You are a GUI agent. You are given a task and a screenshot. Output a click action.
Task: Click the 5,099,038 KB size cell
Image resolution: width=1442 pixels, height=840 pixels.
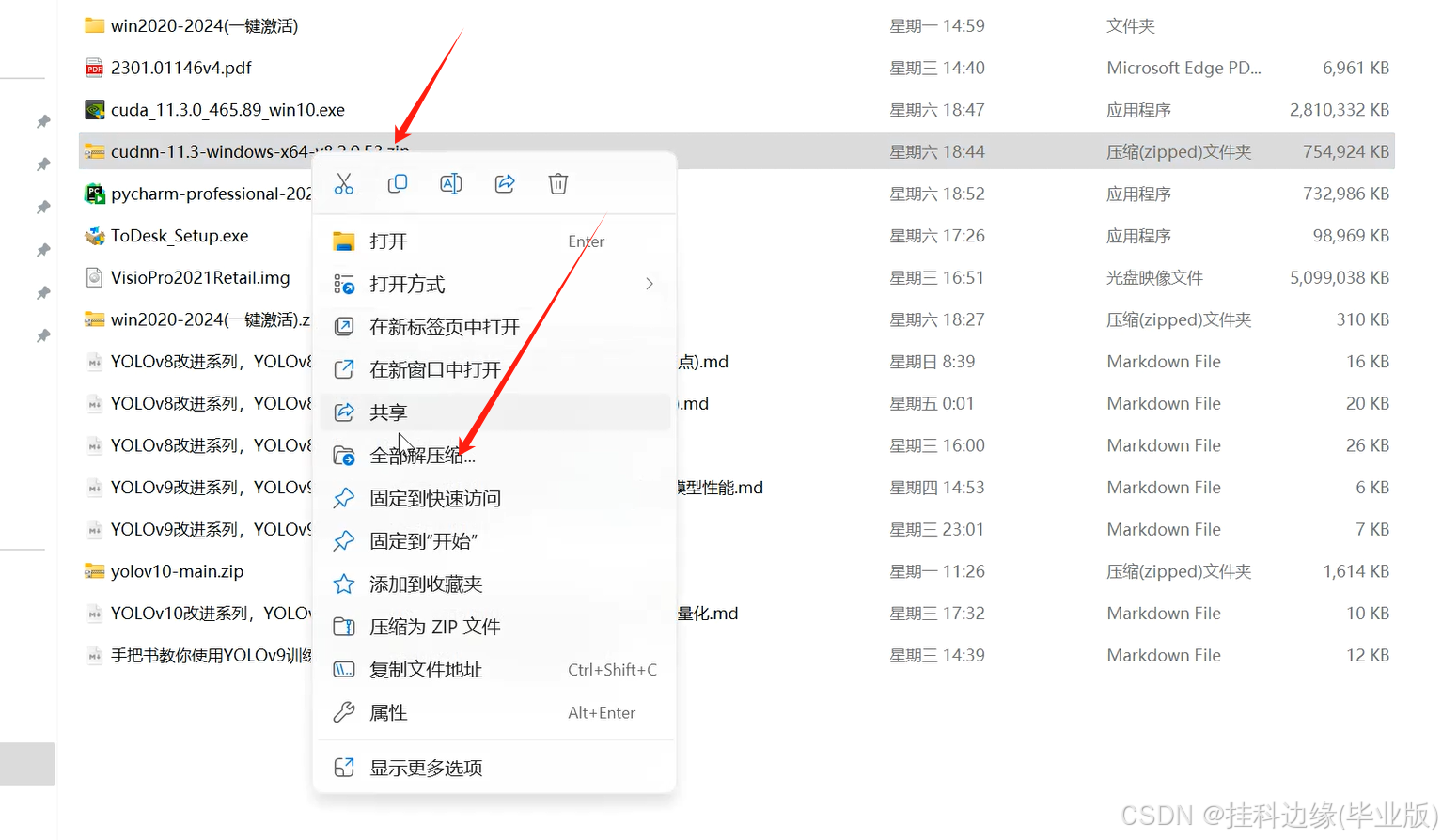(1340, 278)
